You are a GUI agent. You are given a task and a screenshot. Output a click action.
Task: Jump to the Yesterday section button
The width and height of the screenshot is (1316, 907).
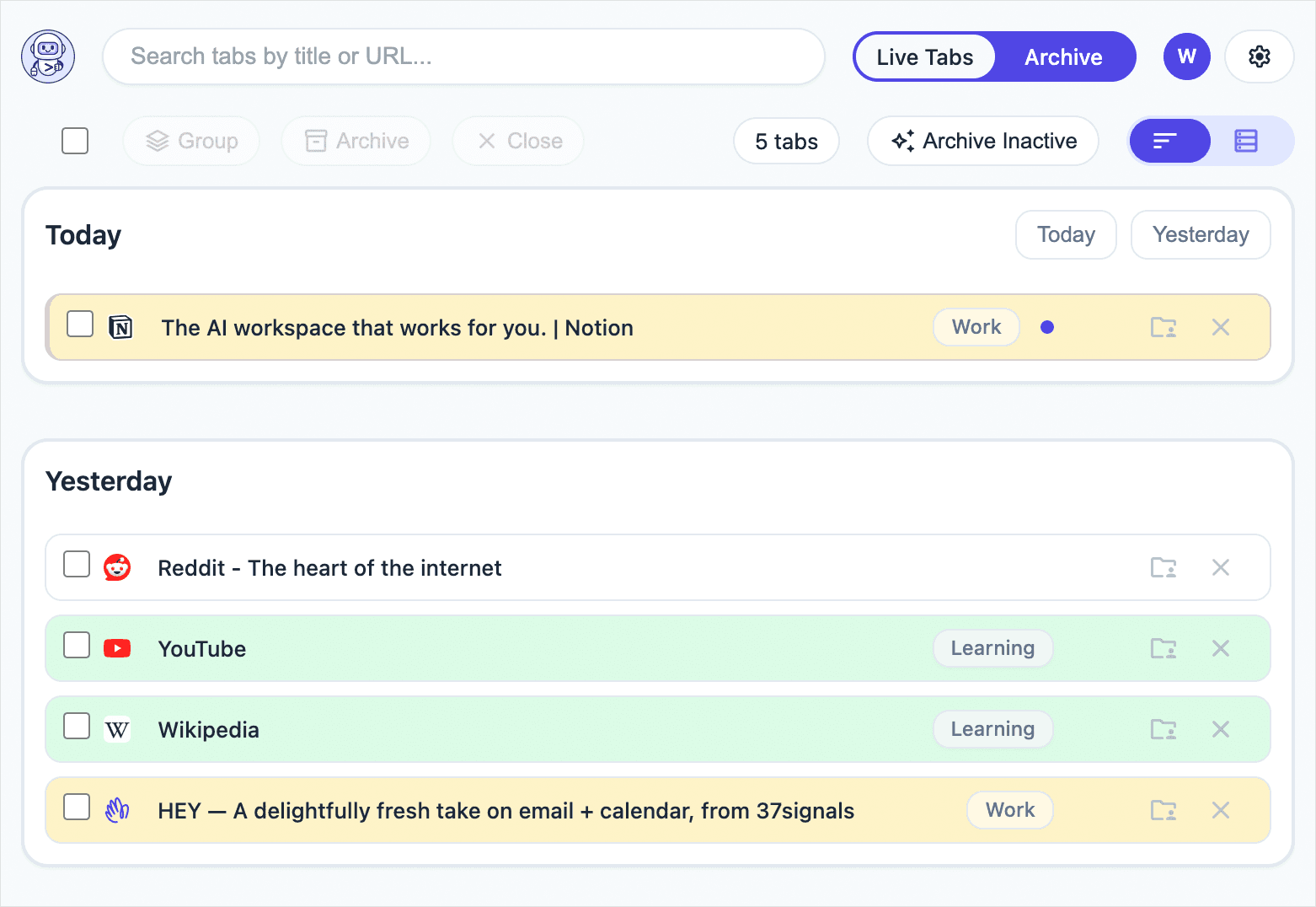1201,234
